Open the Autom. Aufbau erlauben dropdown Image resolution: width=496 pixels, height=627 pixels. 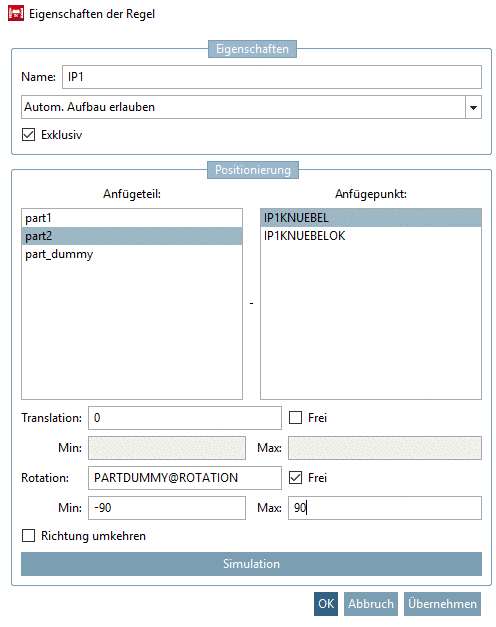coord(251,107)
